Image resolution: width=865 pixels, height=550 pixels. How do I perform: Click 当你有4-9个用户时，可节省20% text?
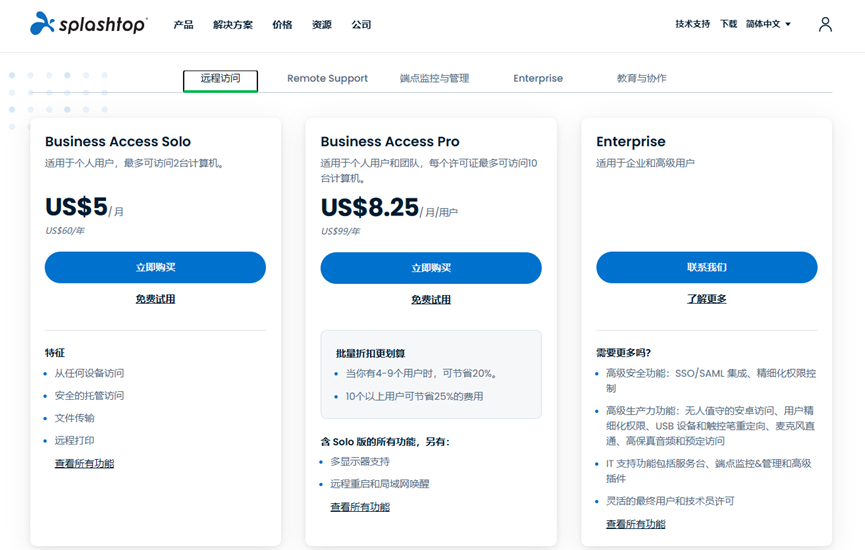coord(421,373)
